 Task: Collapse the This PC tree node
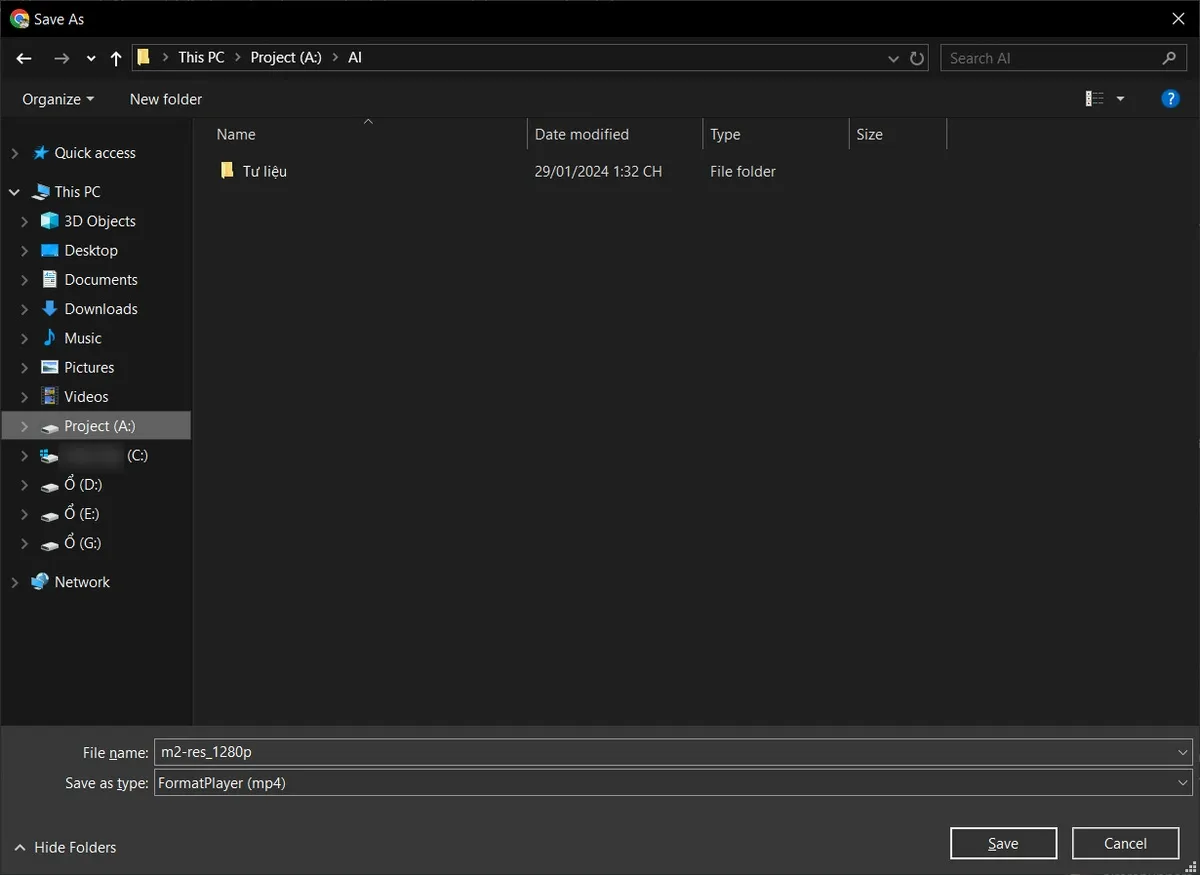pos(14,192)
